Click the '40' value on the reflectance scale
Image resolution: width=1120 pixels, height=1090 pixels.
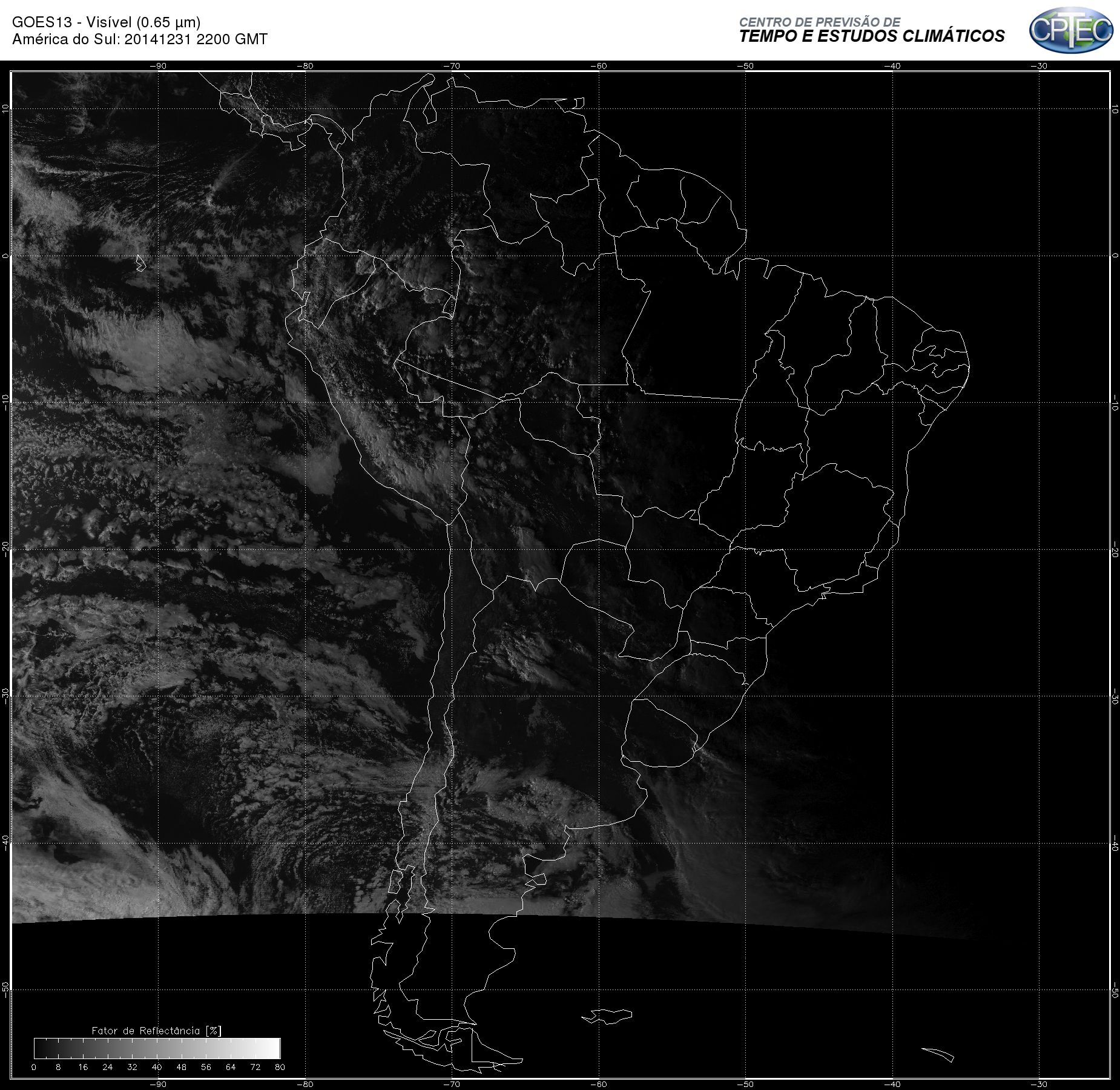point(157,1067)
